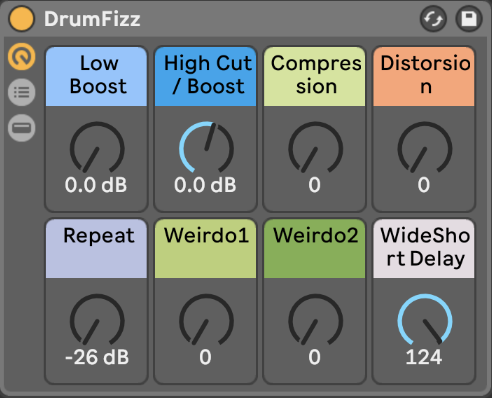Click the High Cut / Boost 0.0 dB value

pyautogui.click(x=205, y=185)
